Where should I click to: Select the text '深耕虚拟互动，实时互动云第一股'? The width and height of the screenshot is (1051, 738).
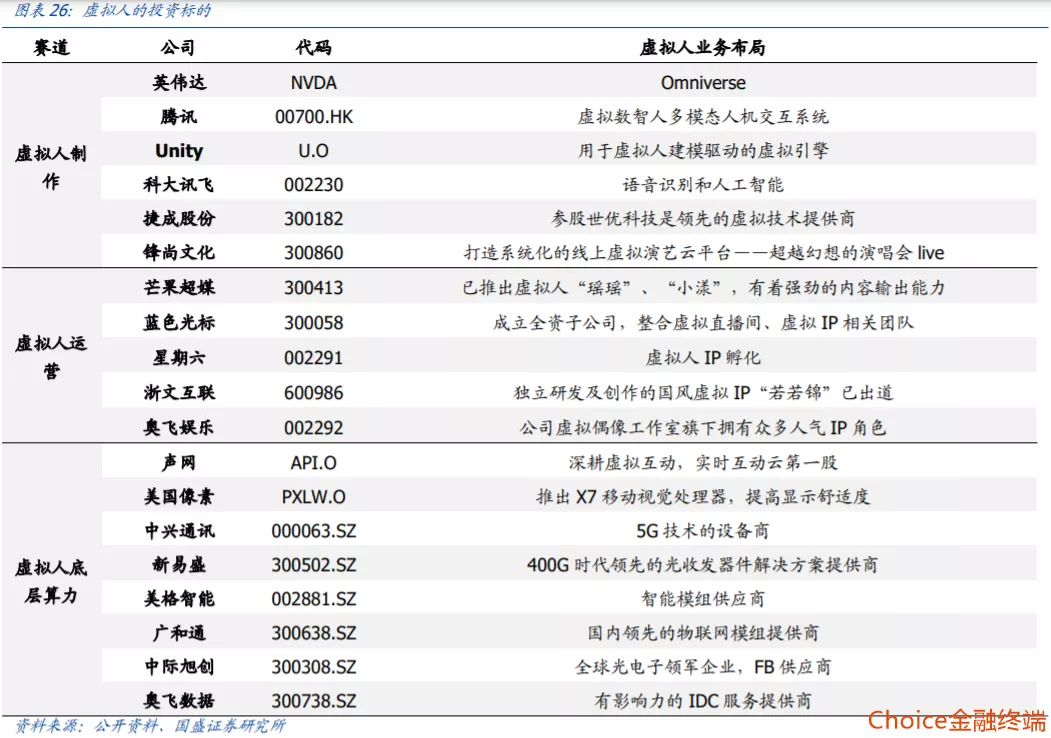(x=703, y=463)
